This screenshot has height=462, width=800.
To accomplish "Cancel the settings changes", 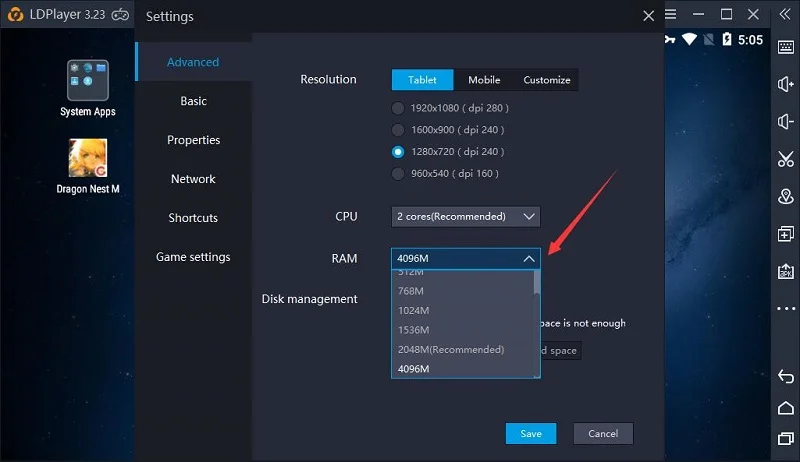I will coord(603,433).
